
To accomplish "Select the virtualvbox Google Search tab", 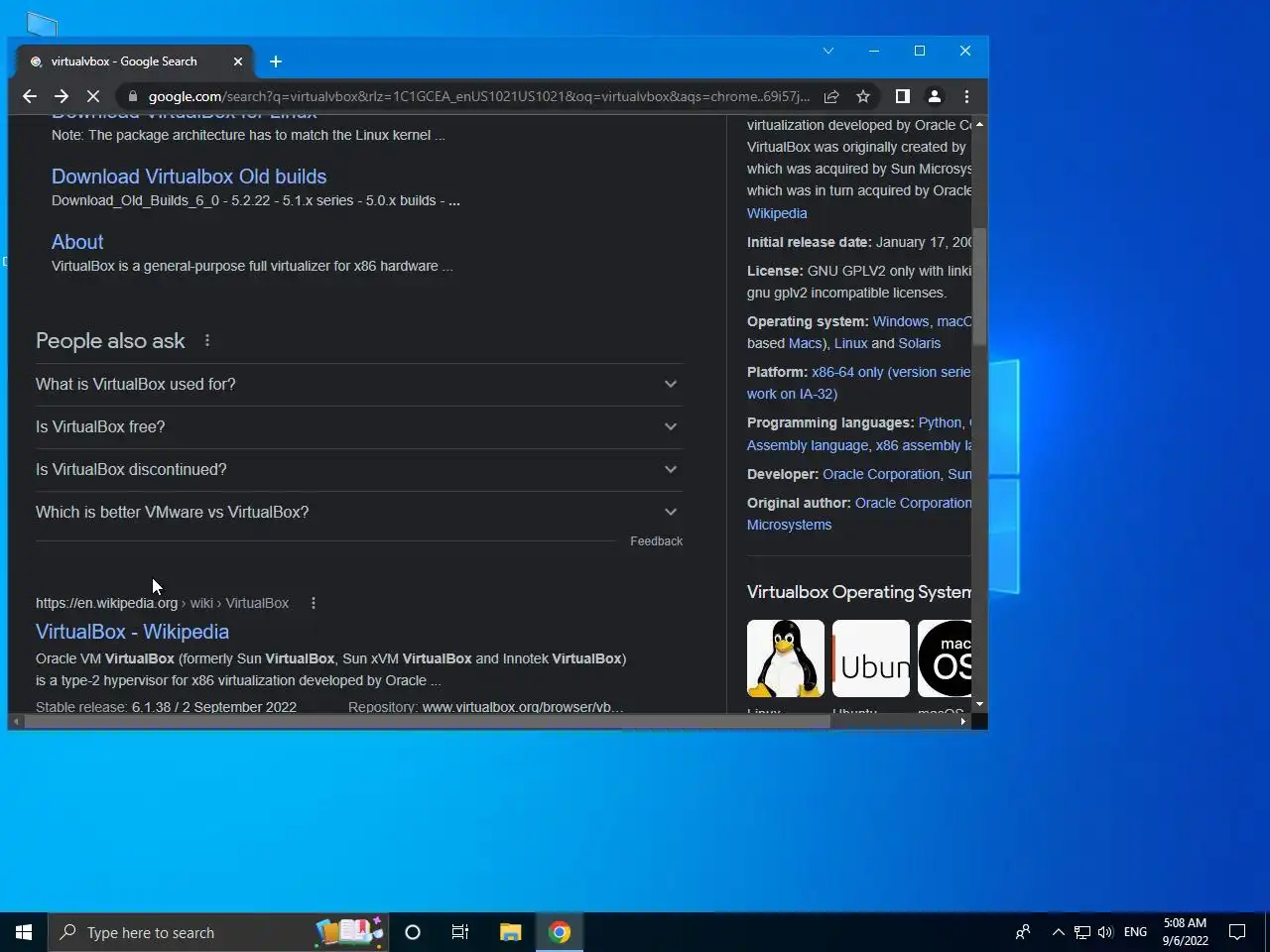I will coord(135,61).
